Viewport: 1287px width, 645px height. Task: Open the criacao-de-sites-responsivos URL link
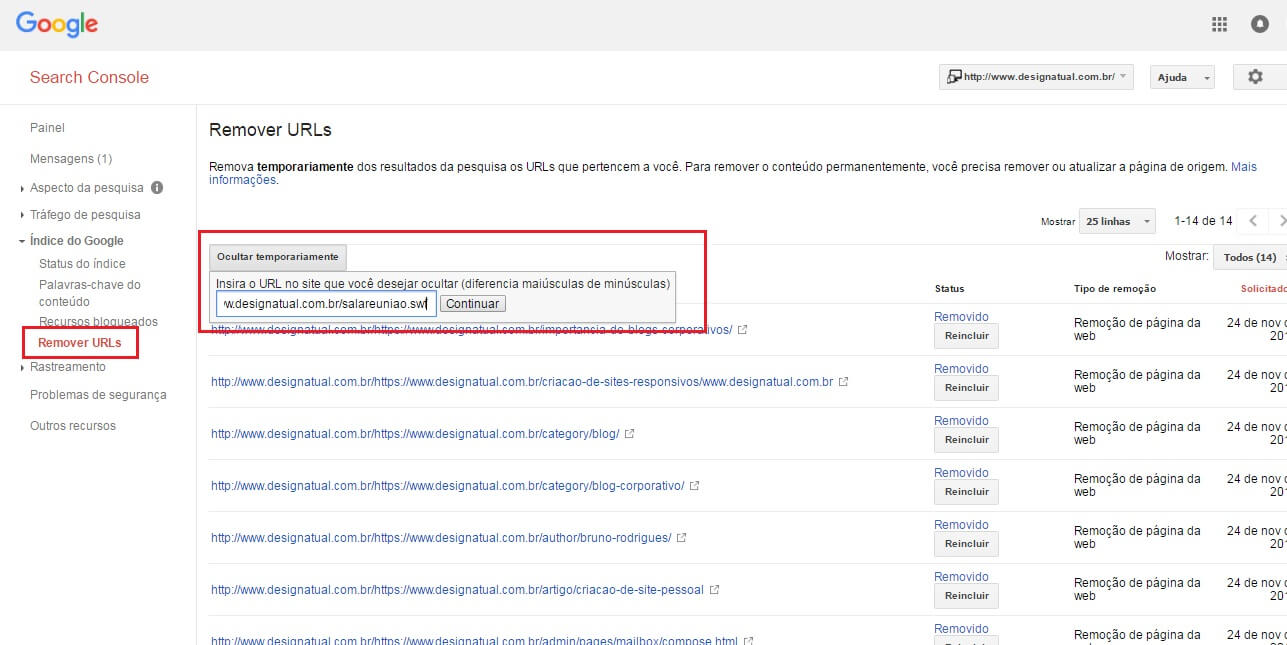click(x=522, y=382)
